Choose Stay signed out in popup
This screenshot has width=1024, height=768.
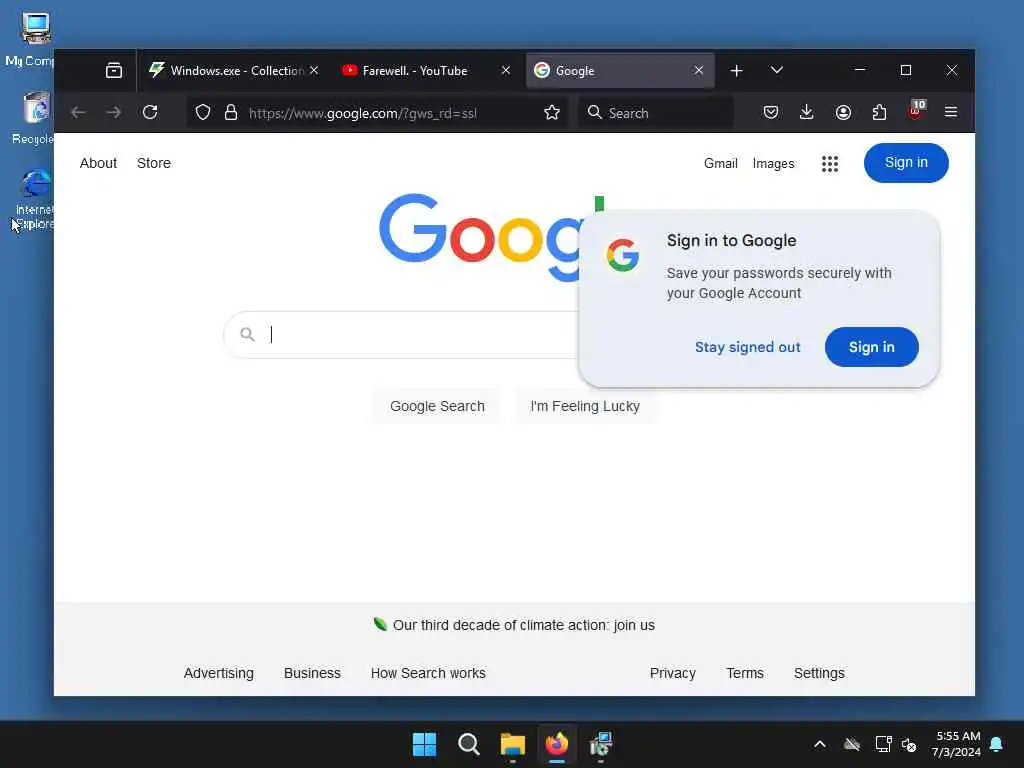[747, 347]
